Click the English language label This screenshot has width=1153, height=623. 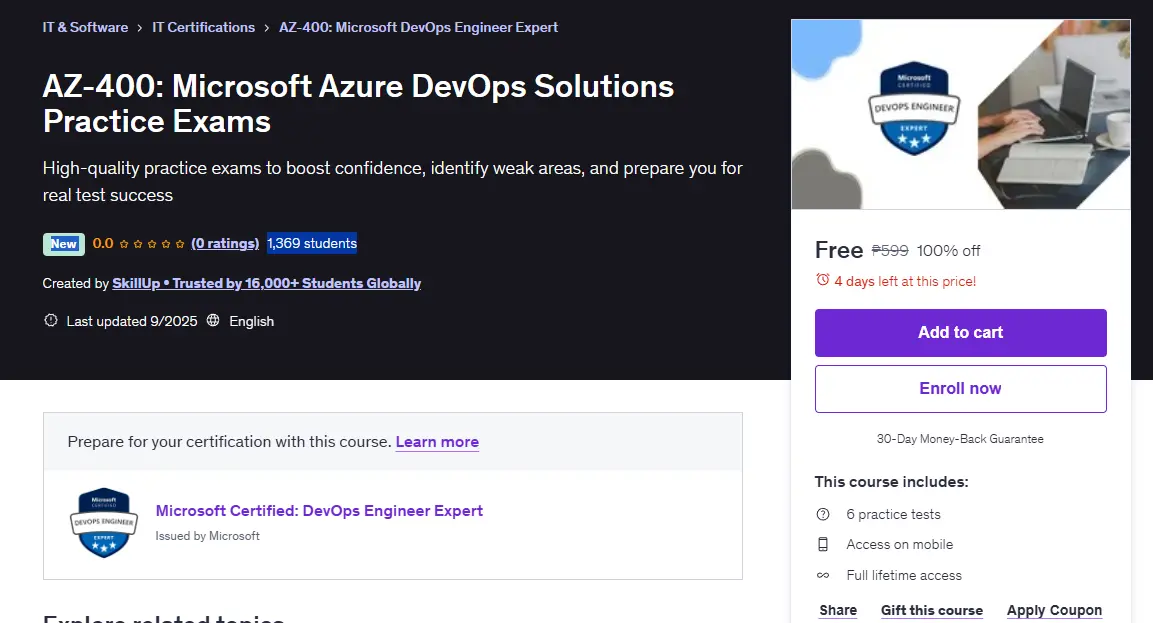(x=251, y=321)
